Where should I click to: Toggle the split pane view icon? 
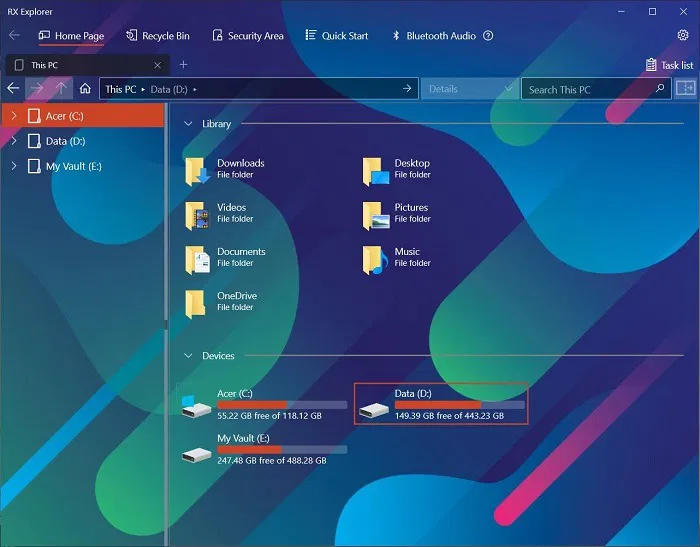[x=685, y=88]
